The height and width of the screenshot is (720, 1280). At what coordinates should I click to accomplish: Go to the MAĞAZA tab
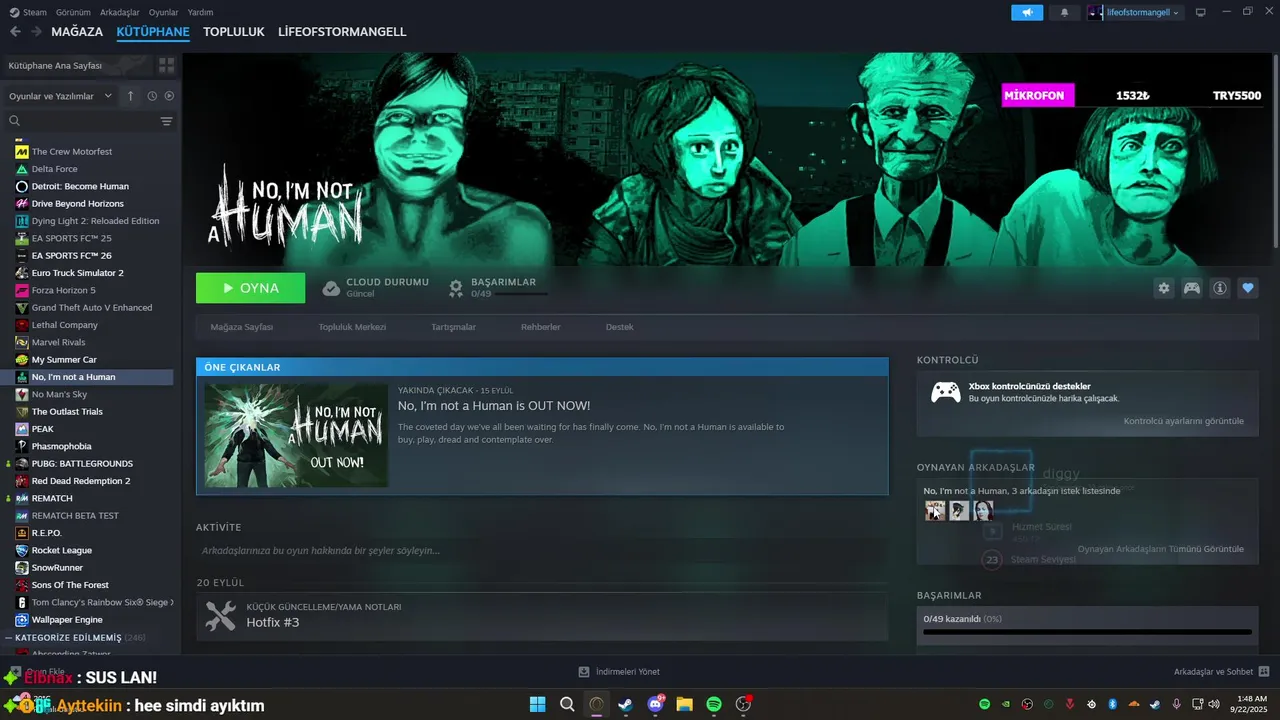77,32
